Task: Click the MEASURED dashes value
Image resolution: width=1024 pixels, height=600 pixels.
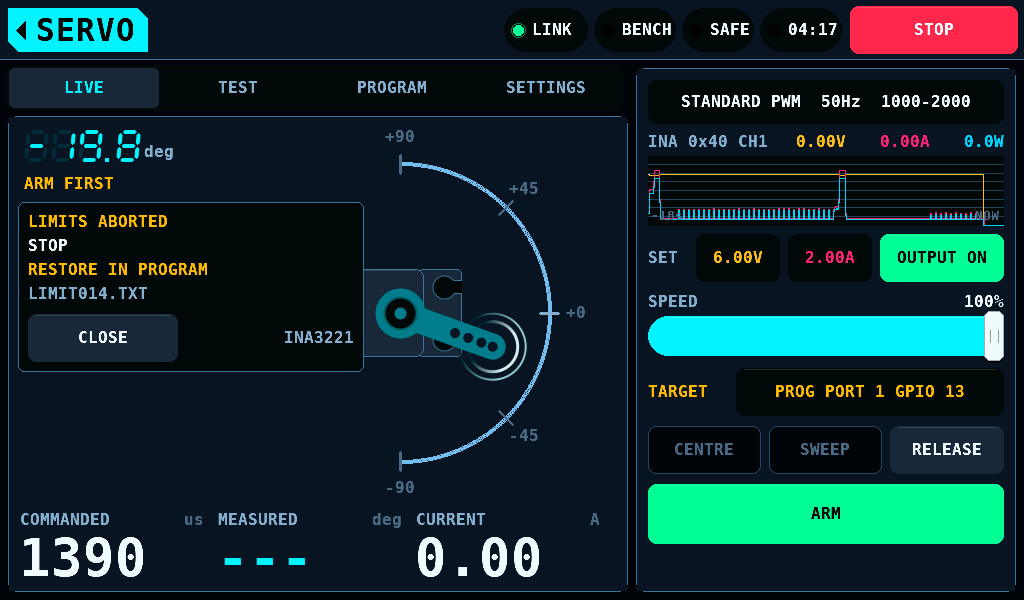Action: pos(264,561)
